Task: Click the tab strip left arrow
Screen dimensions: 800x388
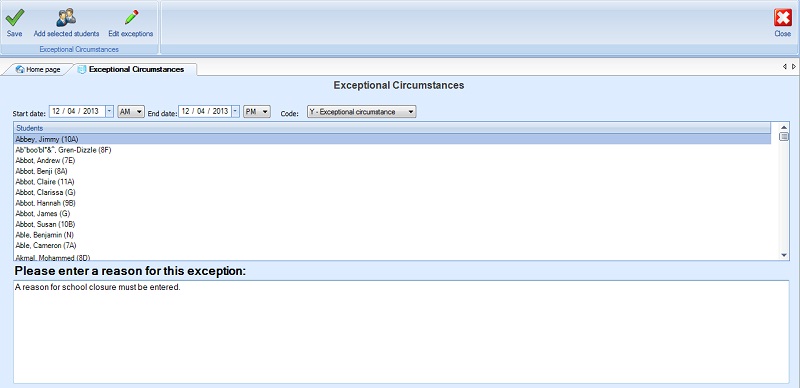Action: pyautogui.click(x=785, y=66)
